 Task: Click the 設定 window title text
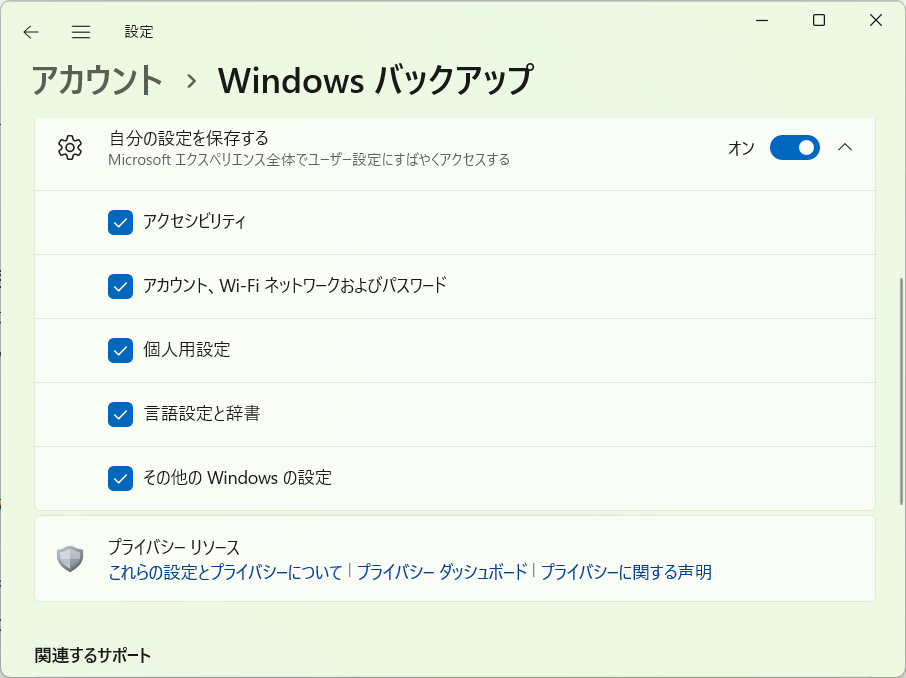139,32
